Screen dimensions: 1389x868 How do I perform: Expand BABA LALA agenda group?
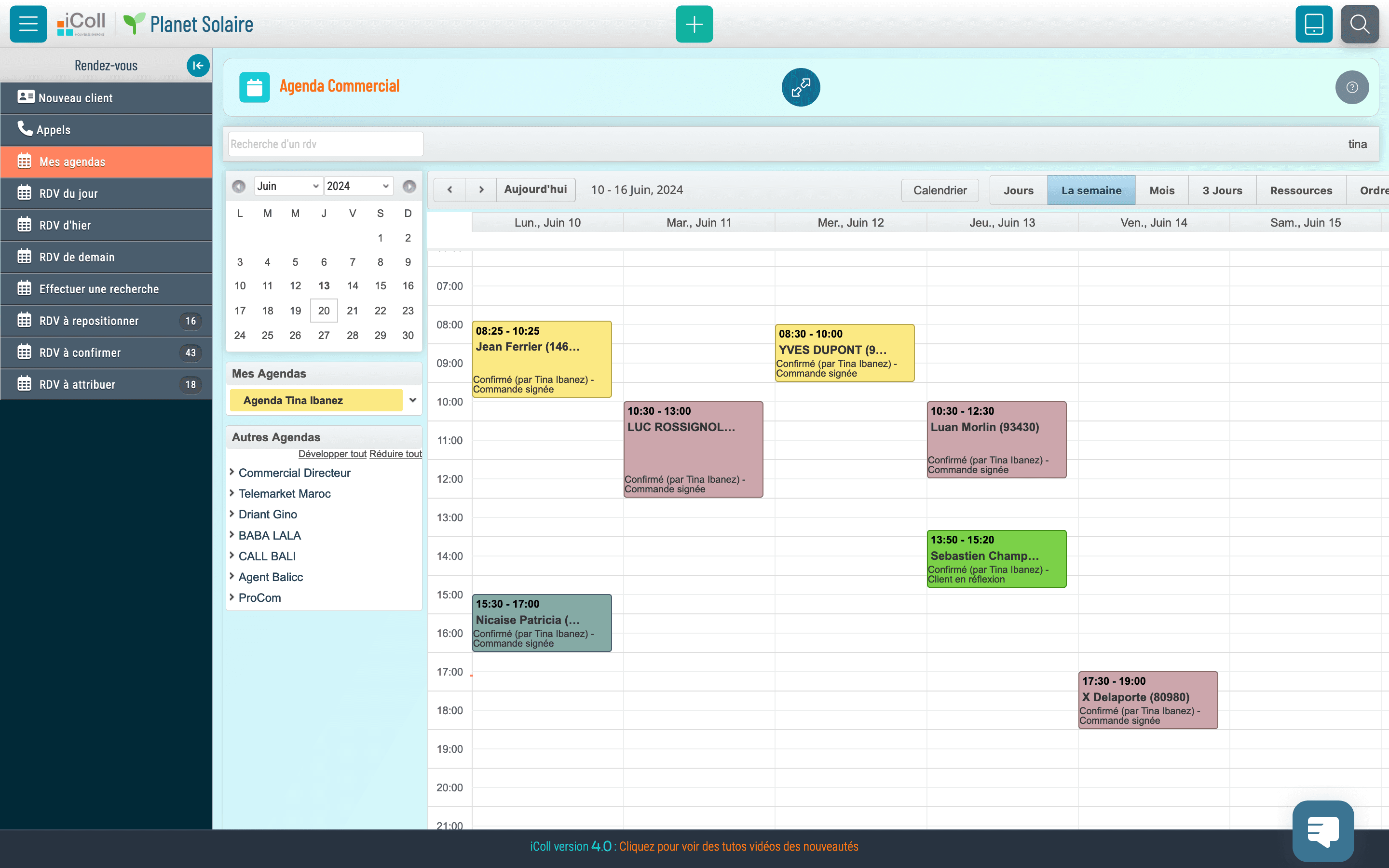232,534
